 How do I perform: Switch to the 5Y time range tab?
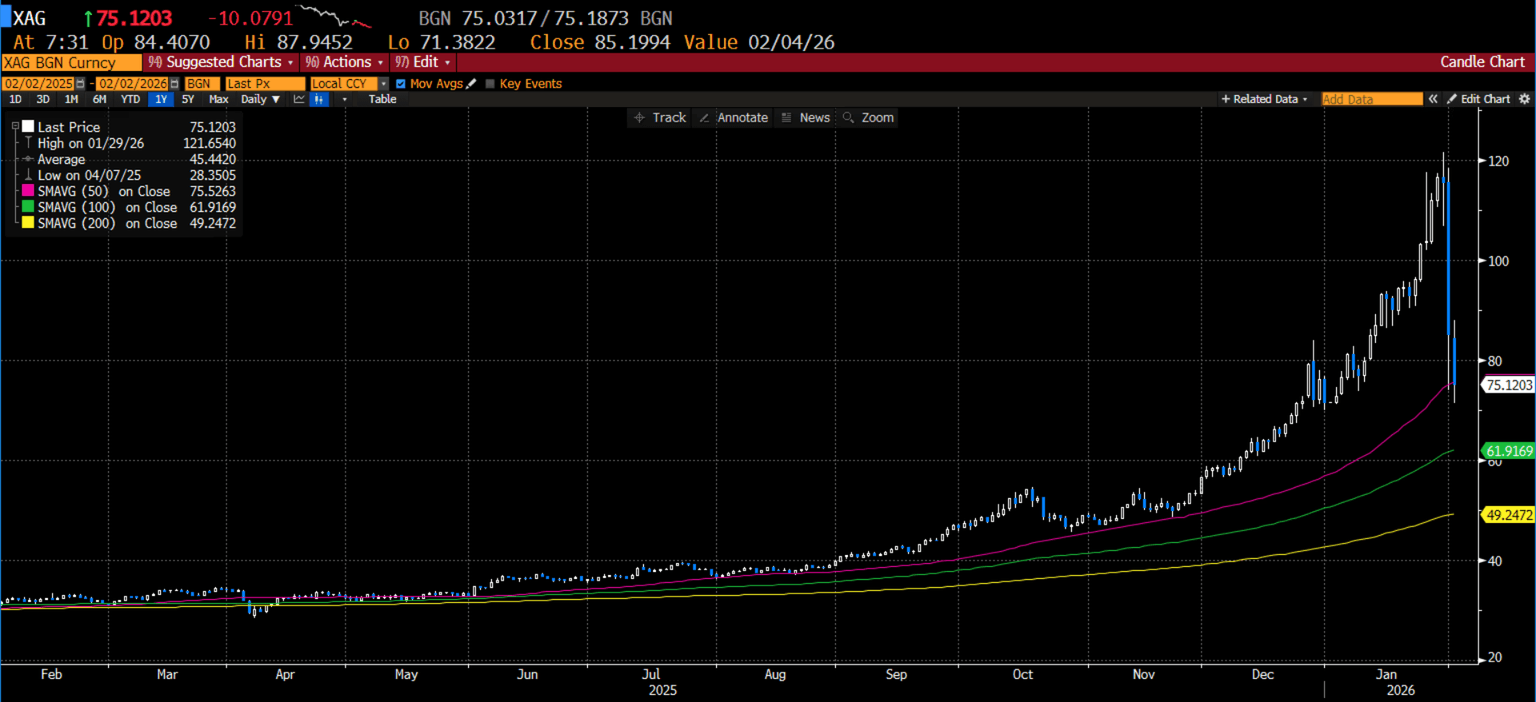click(188, 99)
